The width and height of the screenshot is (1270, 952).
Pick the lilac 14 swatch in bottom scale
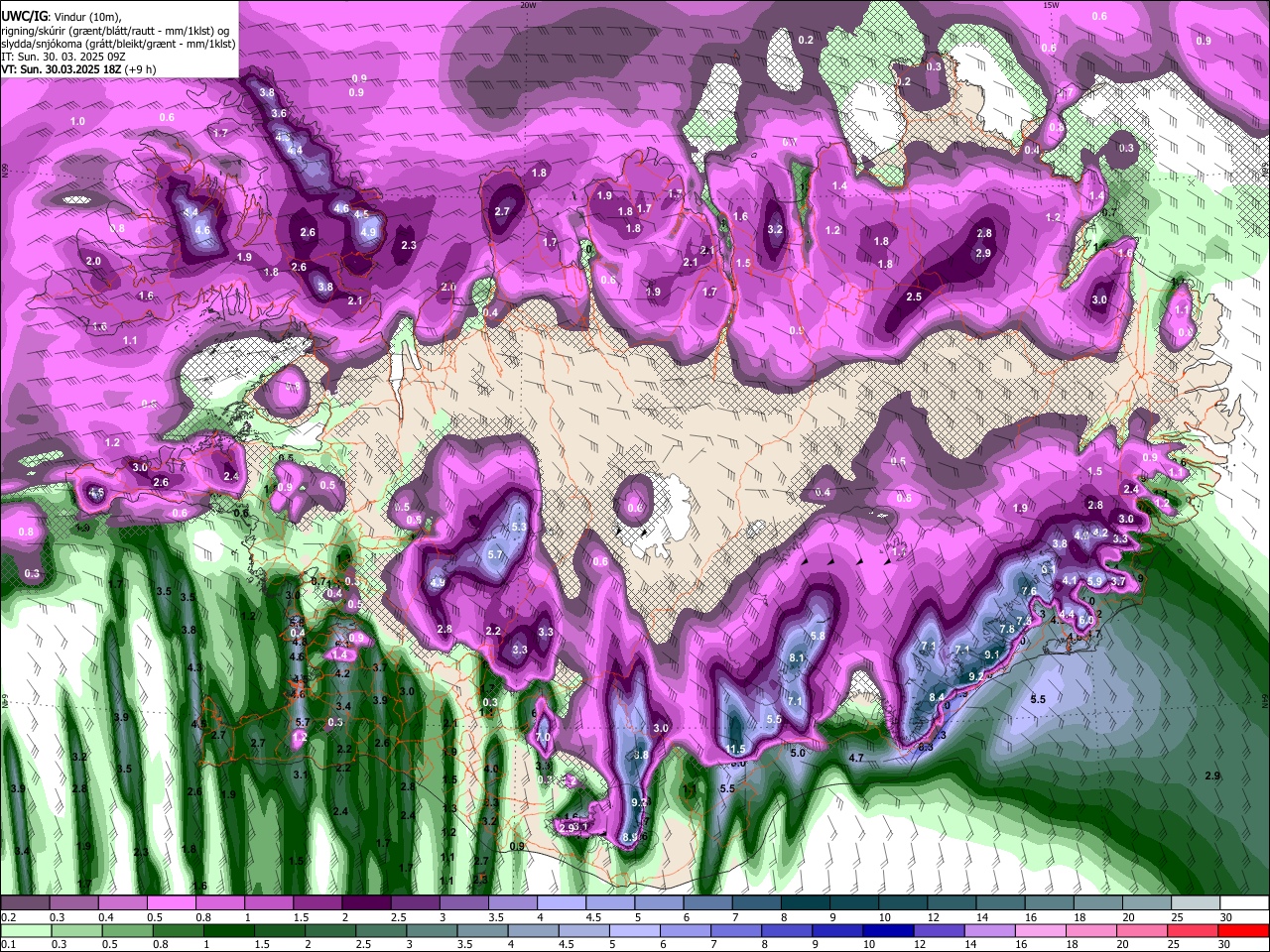coord(990,930)
